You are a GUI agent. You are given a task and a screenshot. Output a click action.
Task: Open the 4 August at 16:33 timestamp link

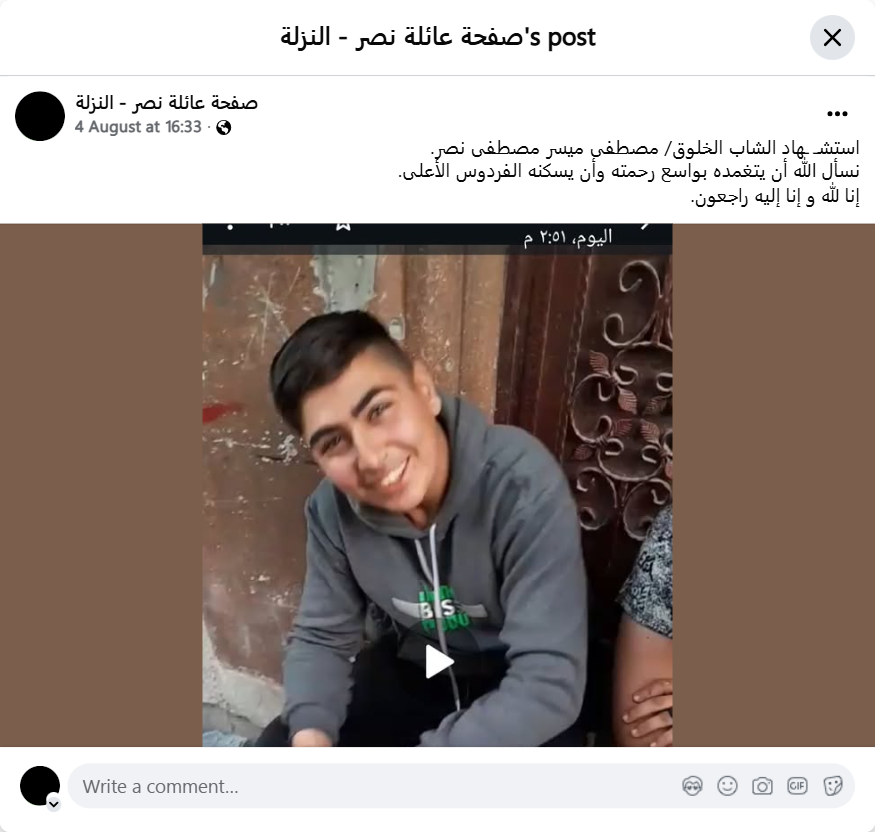pos(138,127)
